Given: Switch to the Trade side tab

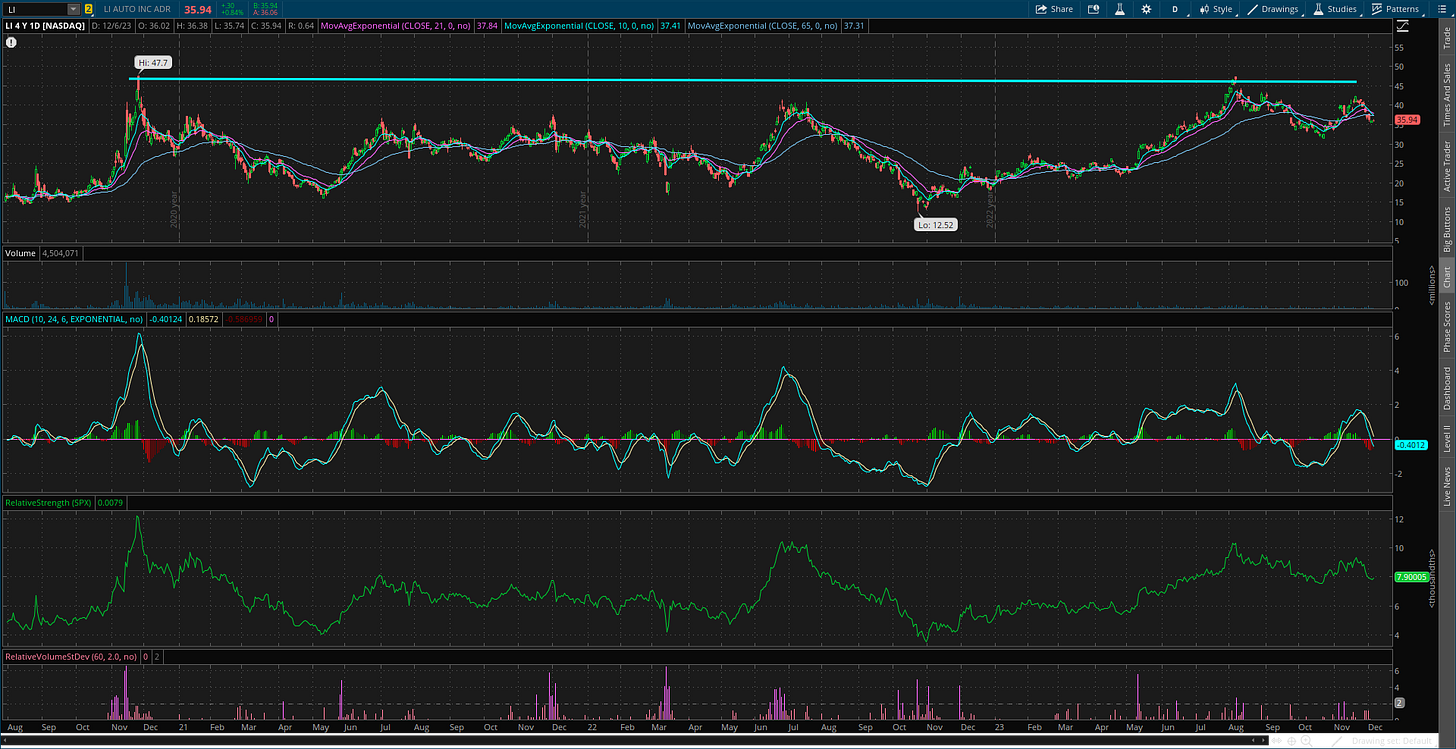Looking at the screenshot, I should [x=1446, y=39].
